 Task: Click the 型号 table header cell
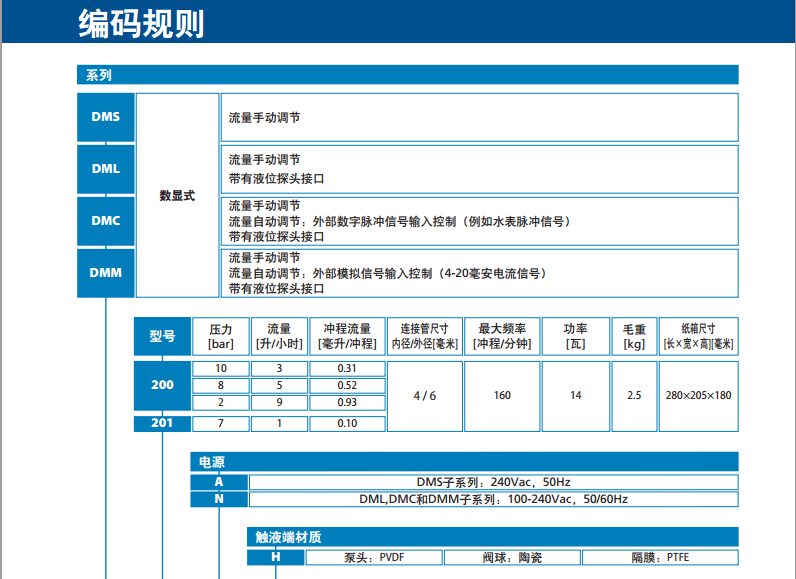point(162,336)
